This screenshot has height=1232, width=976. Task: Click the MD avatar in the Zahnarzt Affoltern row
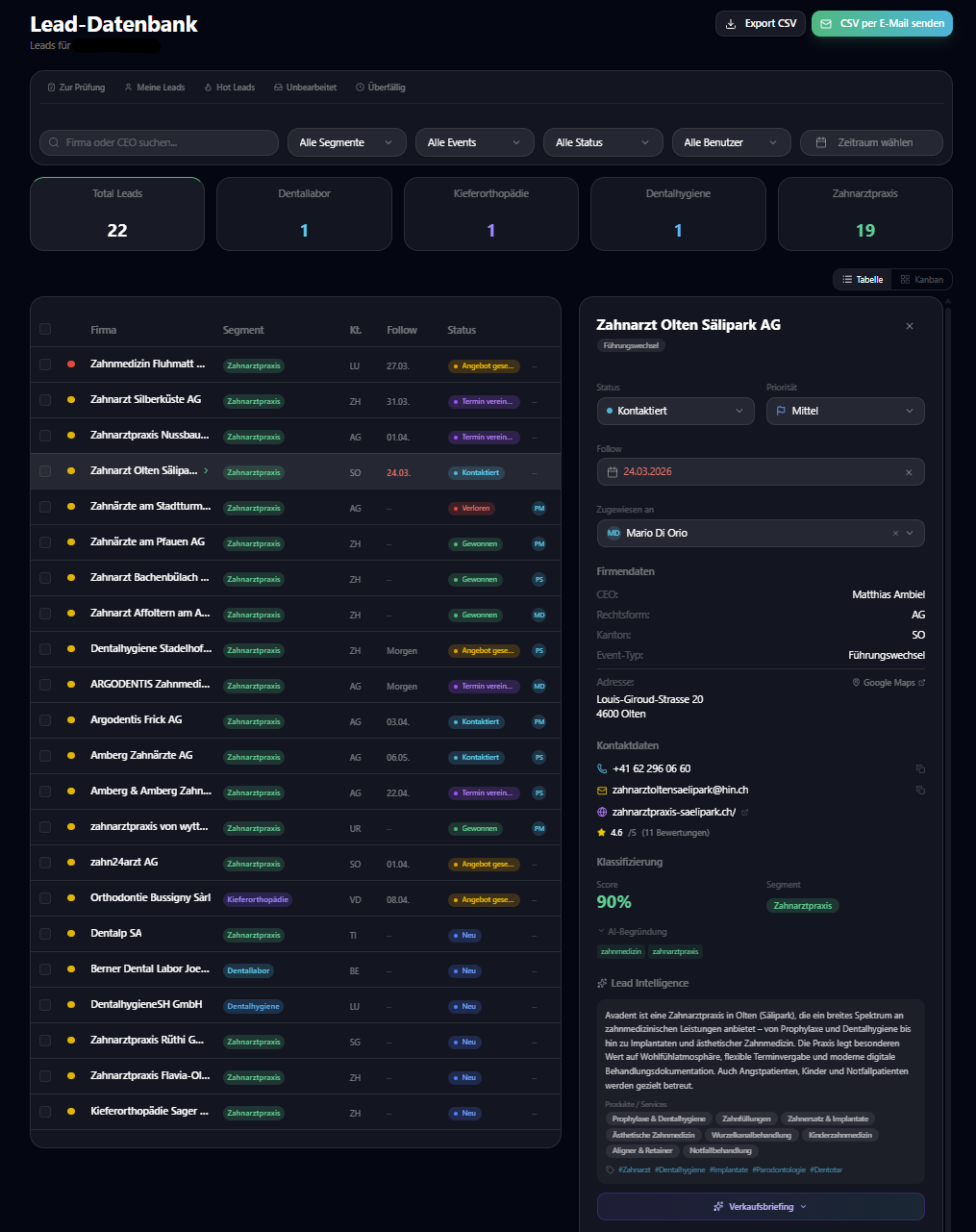coord(539,615)
